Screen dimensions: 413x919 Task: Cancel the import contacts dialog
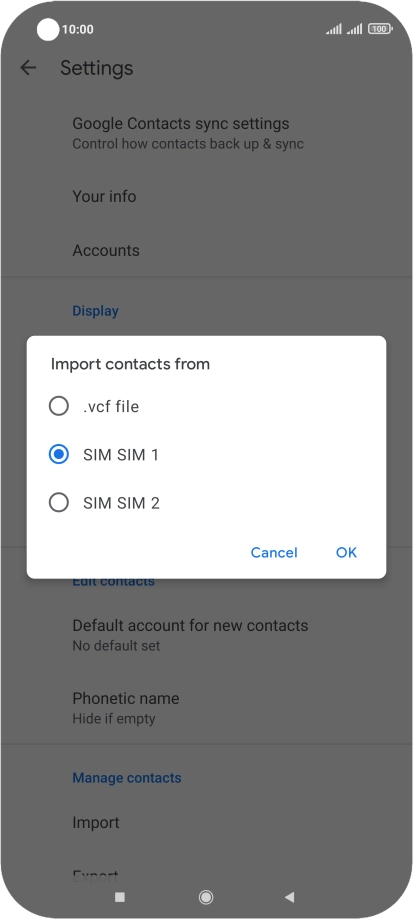click(x=274, y=553)
